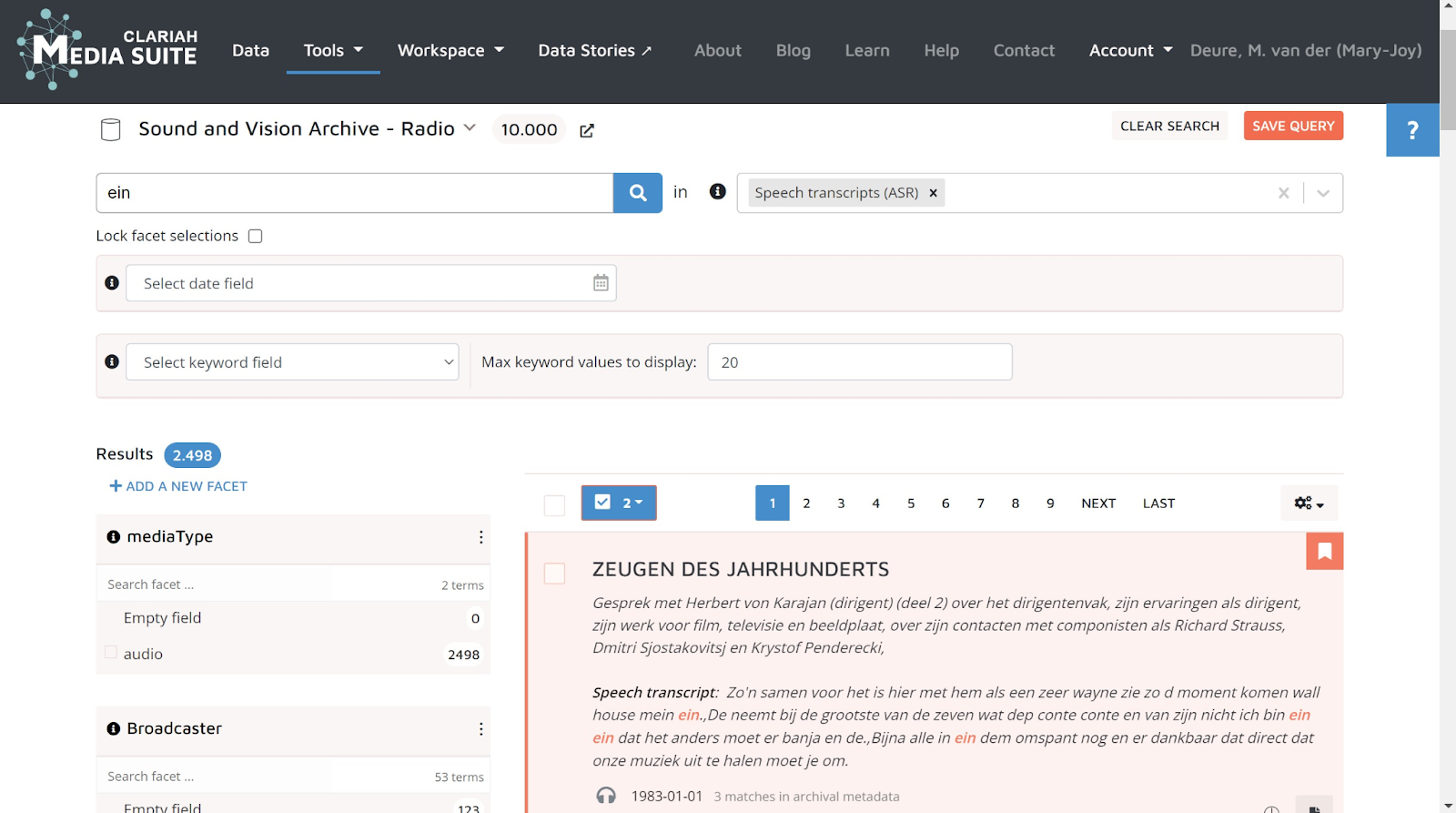This screenshot has width=1456, height=813.
Task: Tick the Lock facet selections checkbox
Action: (x=256, y=236)
